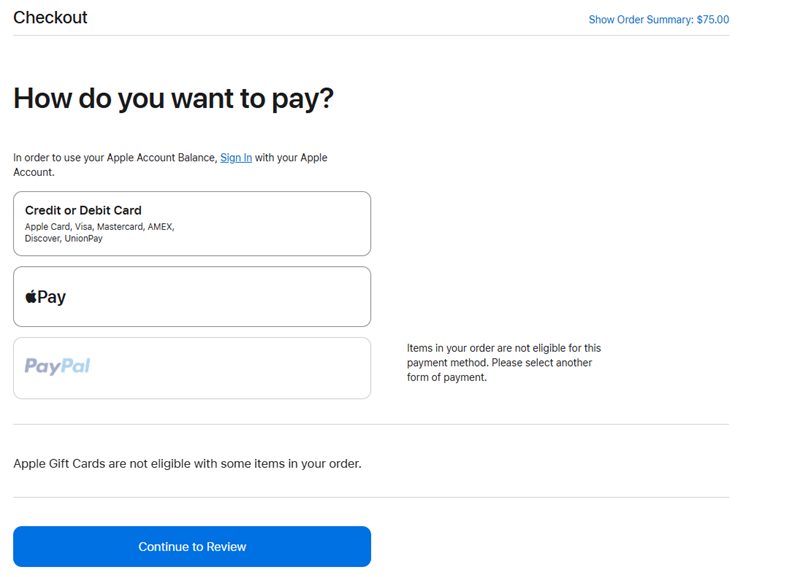
Task: Select the PayPal logo payment option
Action: 57,366
